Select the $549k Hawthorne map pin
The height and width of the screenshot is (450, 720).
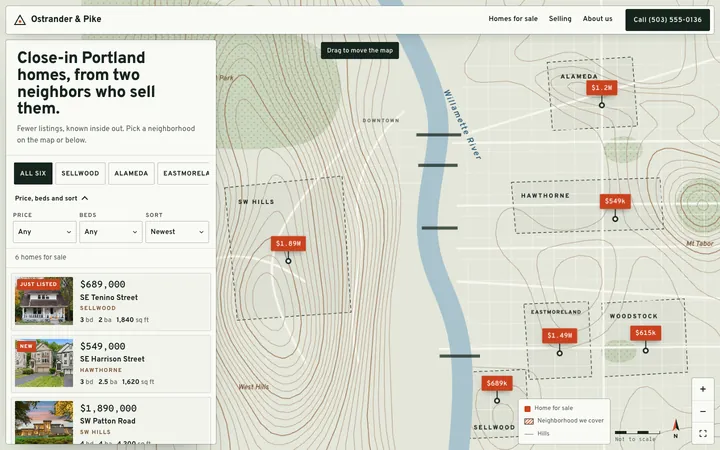pyautogui.click(x=615, y=201)
